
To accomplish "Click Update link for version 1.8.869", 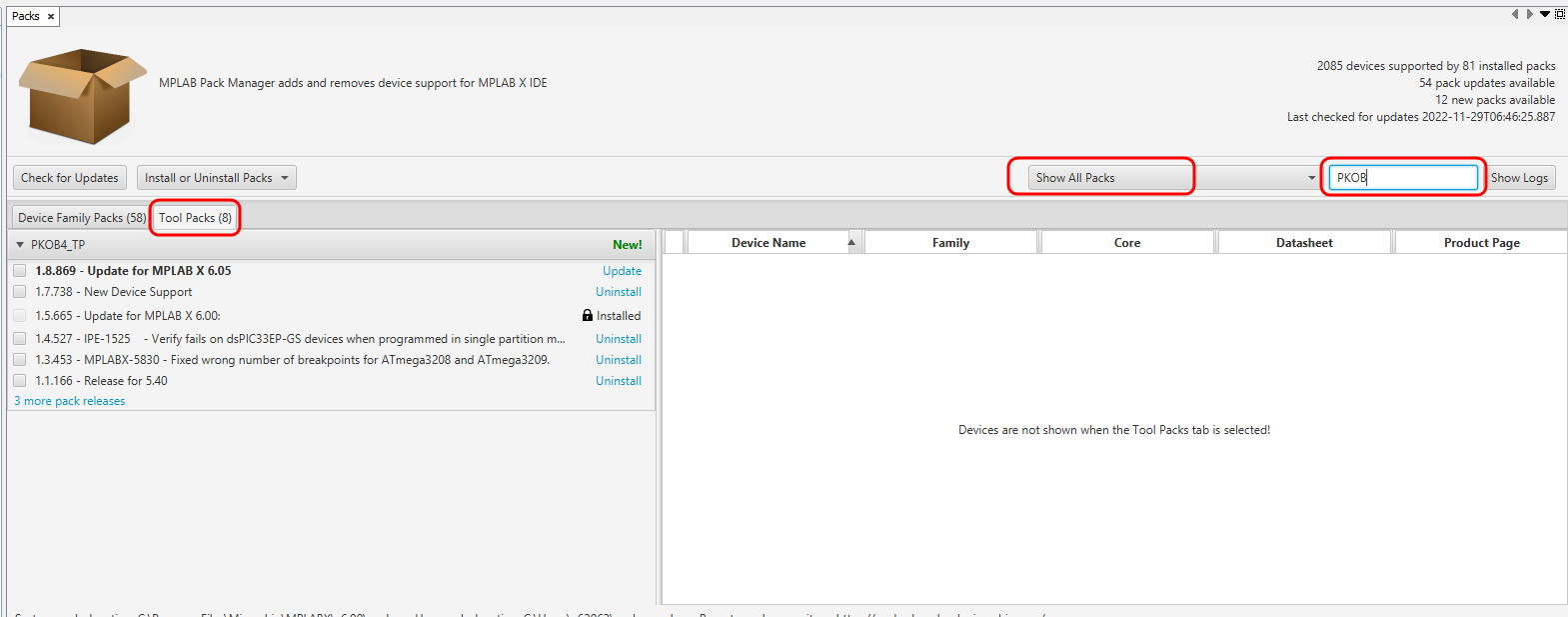I will pos(622,271).
